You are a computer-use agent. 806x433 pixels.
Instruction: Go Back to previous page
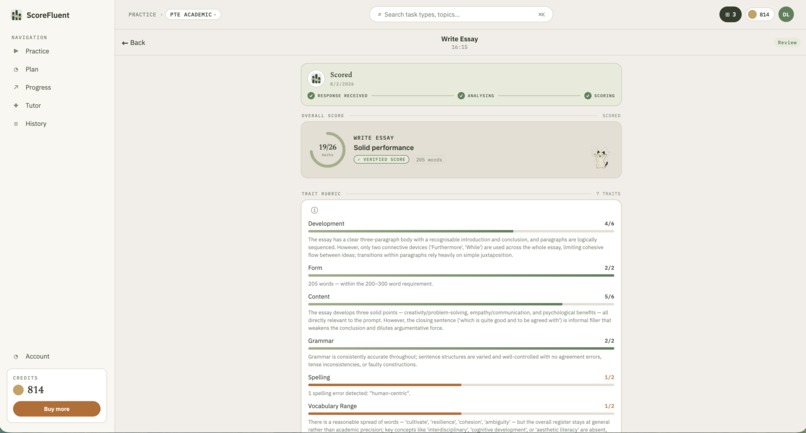tap(134, 43)
